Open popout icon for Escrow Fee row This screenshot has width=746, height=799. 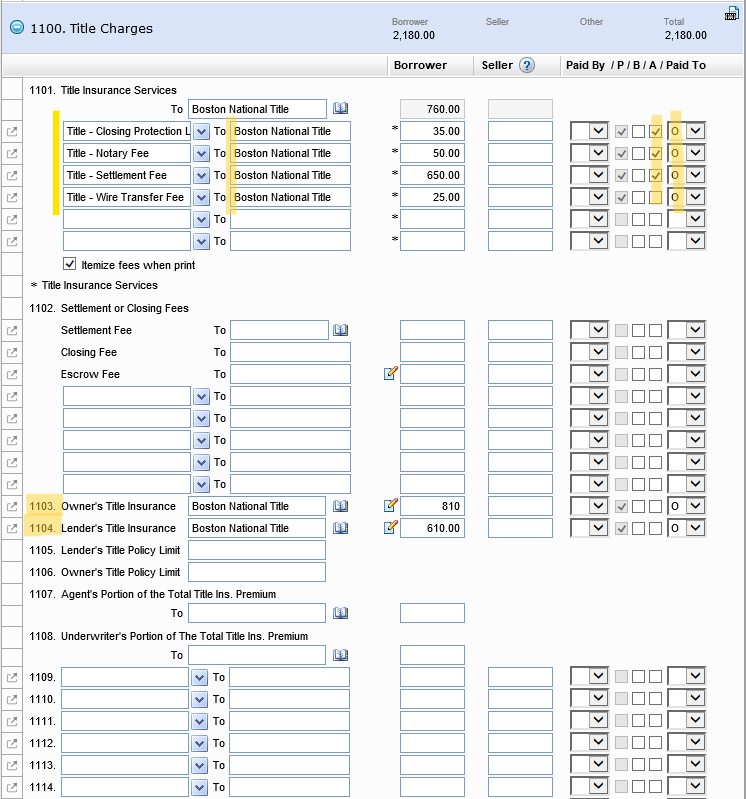(x=12, y=374)
